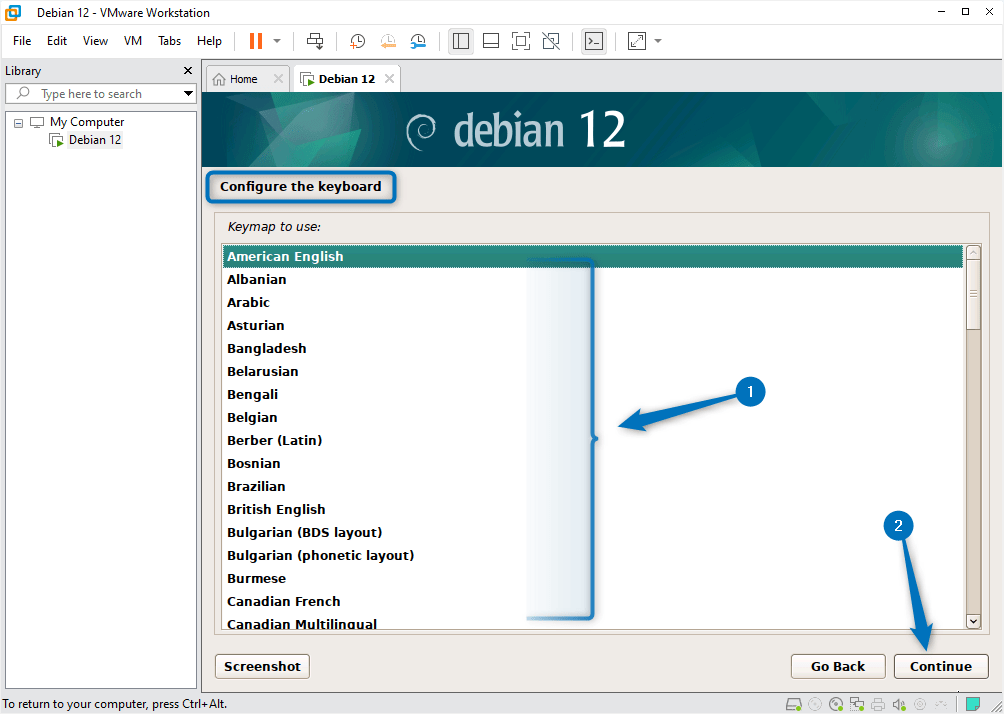
Task: Revert the virtual machine to its snapshot
Action: click(388, 41)
